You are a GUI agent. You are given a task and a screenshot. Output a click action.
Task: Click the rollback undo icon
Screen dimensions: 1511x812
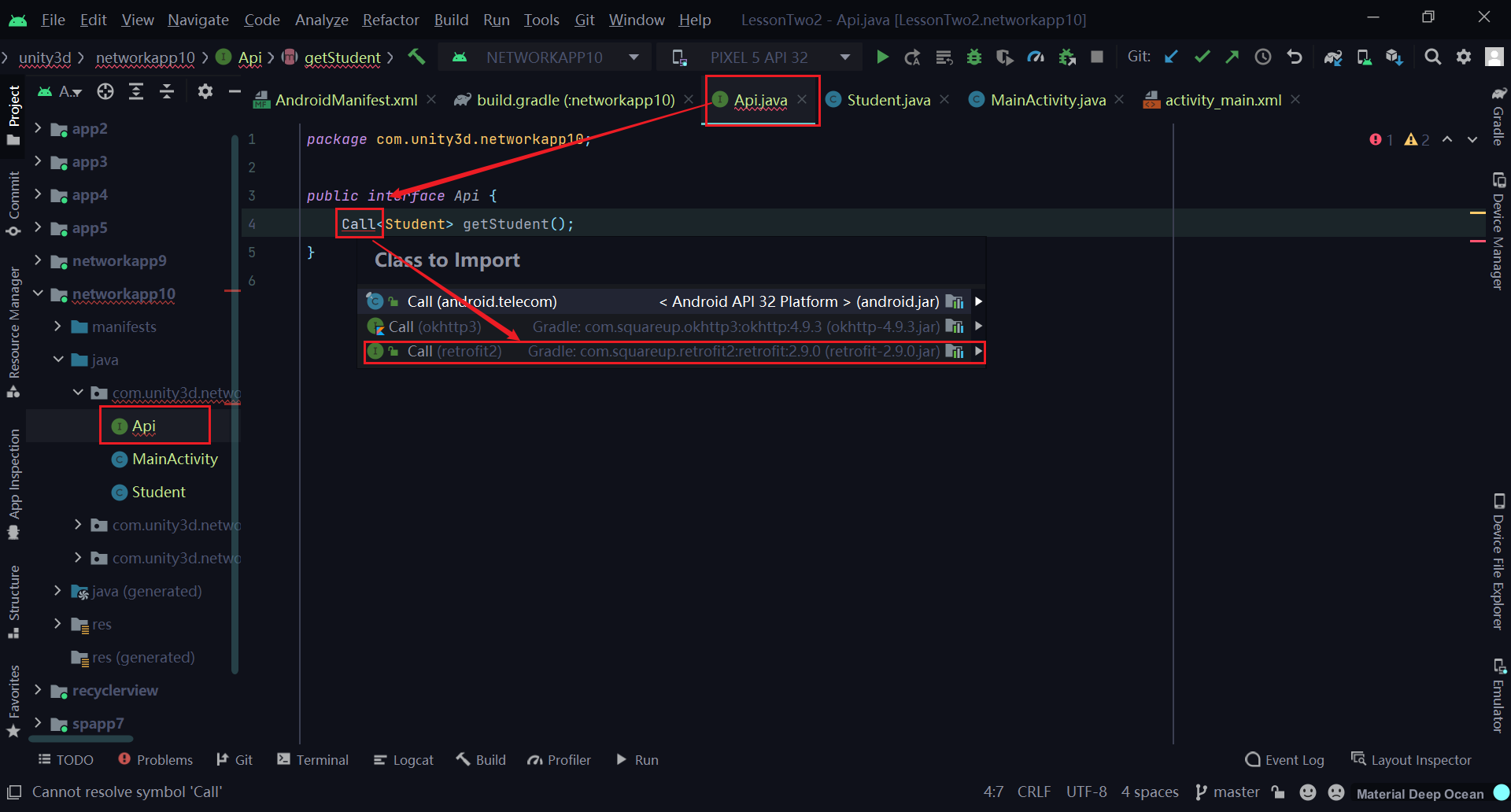[1294, 57]
